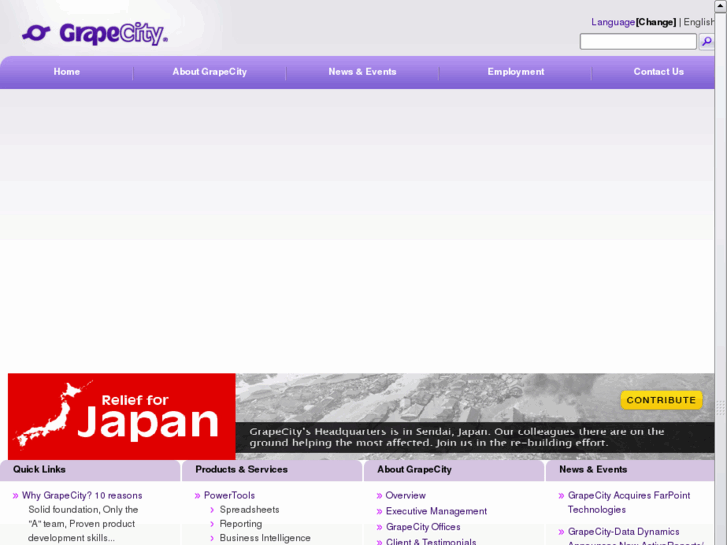The image size is (727, 545).
Task: Click the GrapeCity logo
Action: click(95, 34)
